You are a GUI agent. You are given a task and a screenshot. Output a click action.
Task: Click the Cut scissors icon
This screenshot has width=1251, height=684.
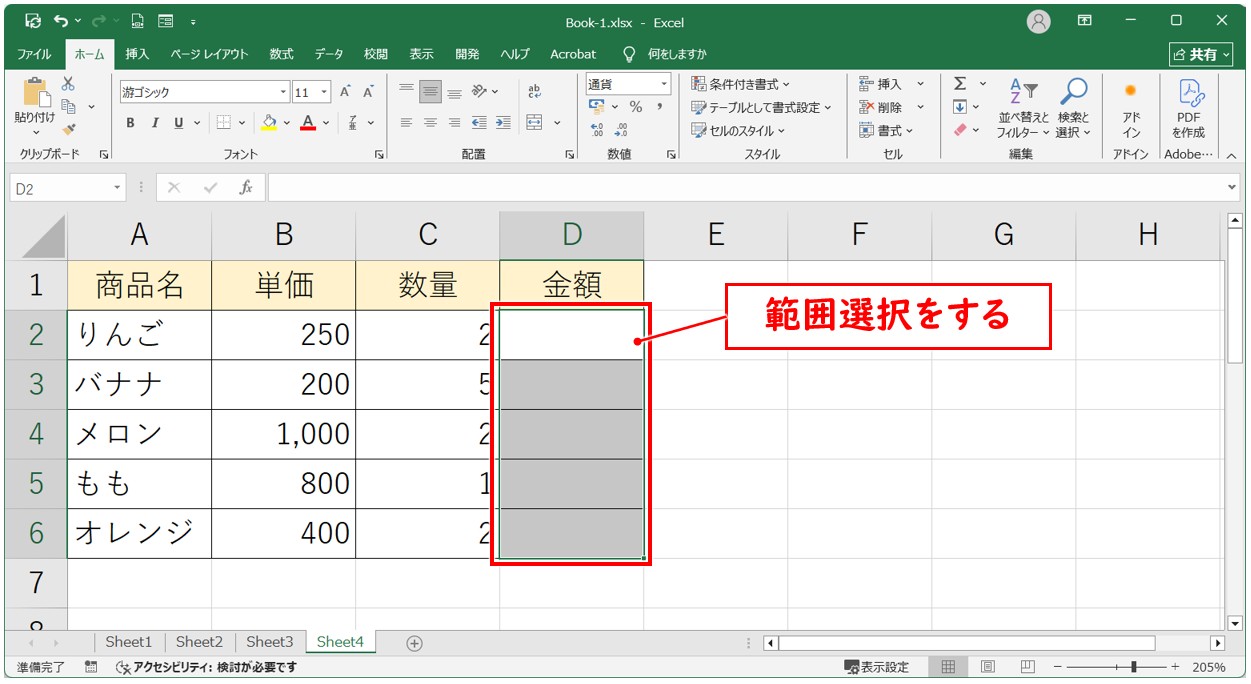point(68,85)
